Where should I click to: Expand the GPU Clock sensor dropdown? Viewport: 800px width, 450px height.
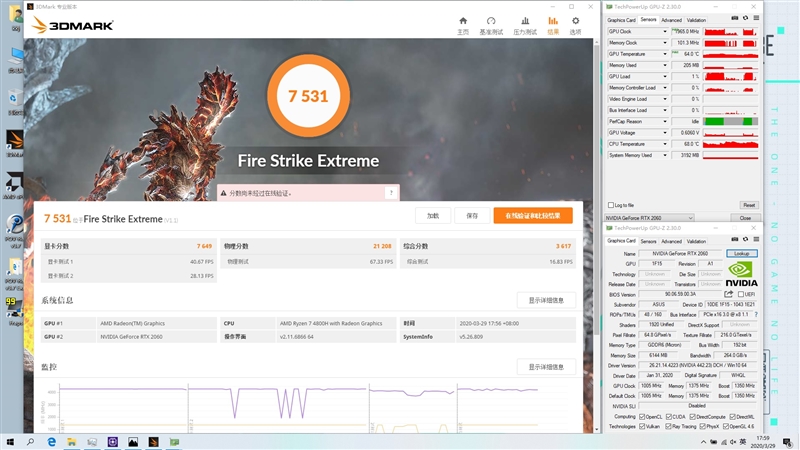point(667,31)
